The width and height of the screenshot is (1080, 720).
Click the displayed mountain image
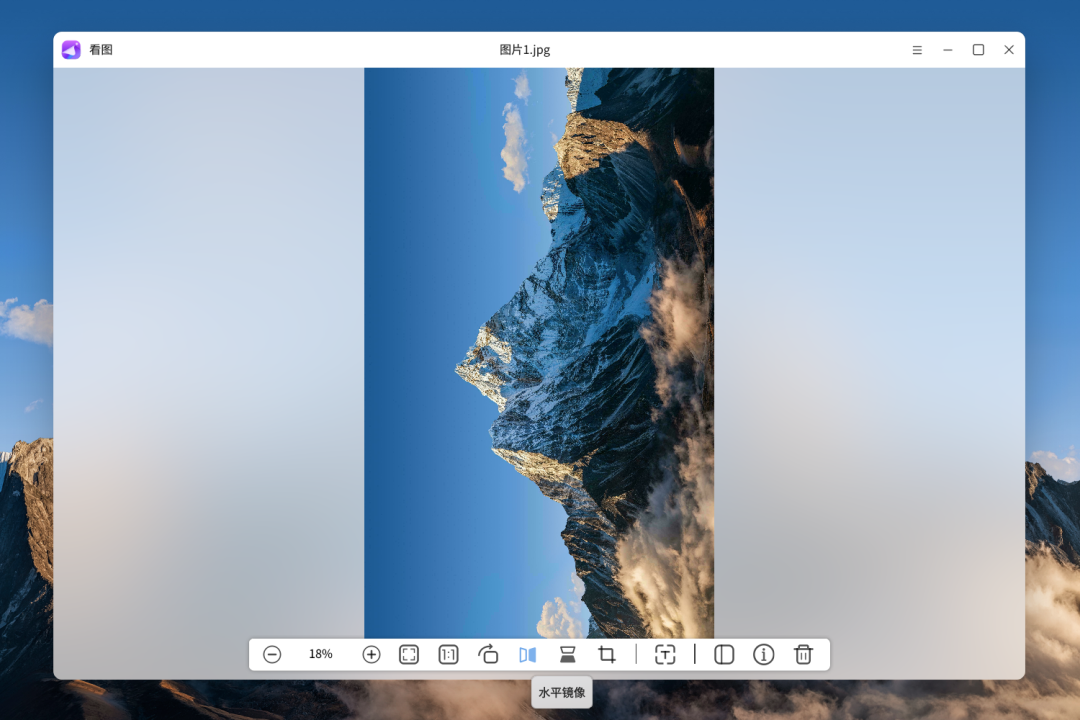coord(539,353)
